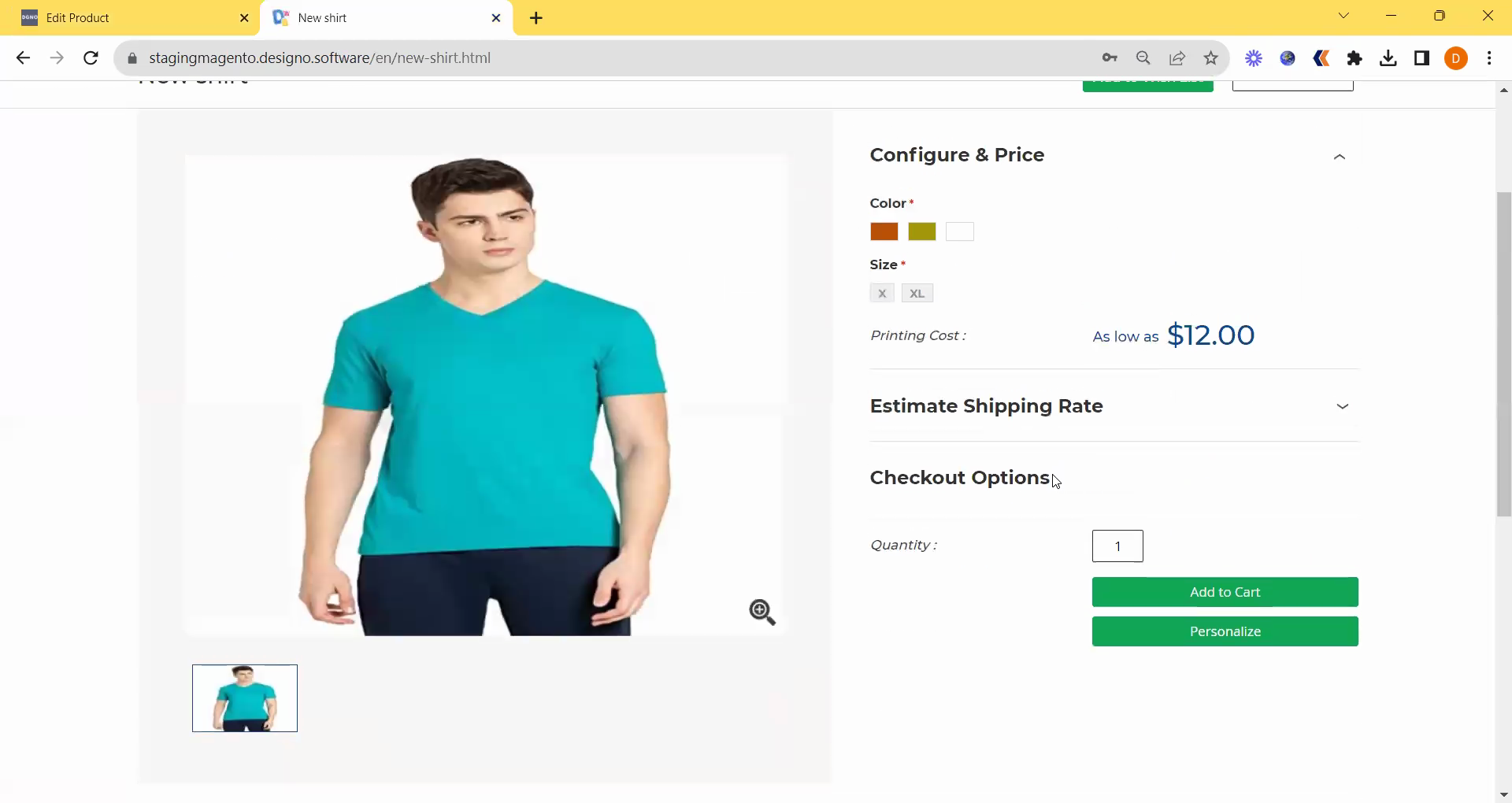Open the tab search dropdown arrow
This screenshot has width=1512, height=803.
(1343, 17)
